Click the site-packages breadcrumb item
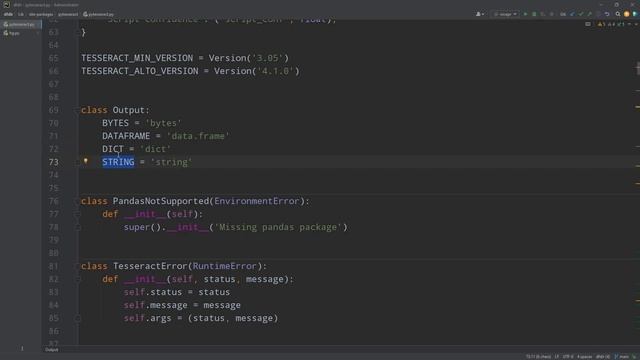The image size is (640, 360). tap(41, 14)
